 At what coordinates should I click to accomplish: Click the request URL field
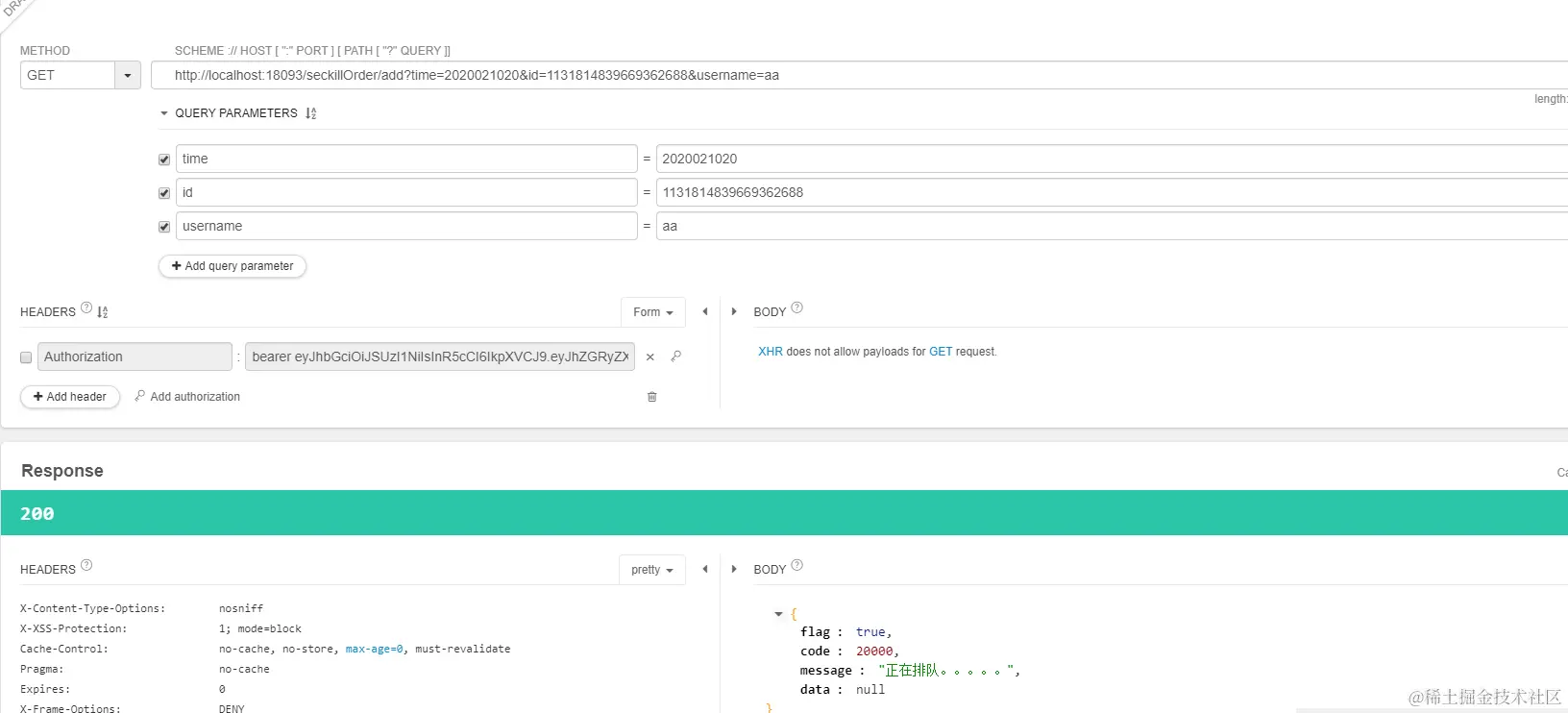[x=859, y=75]
